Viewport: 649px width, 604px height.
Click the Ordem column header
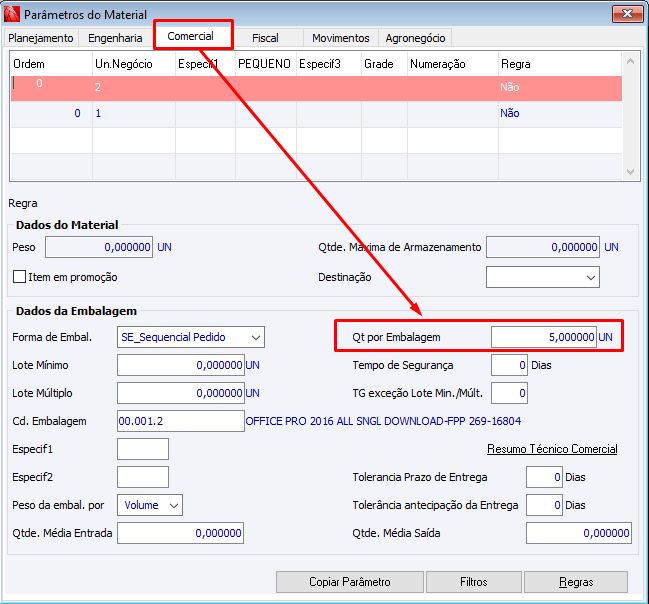pos(51,64)
